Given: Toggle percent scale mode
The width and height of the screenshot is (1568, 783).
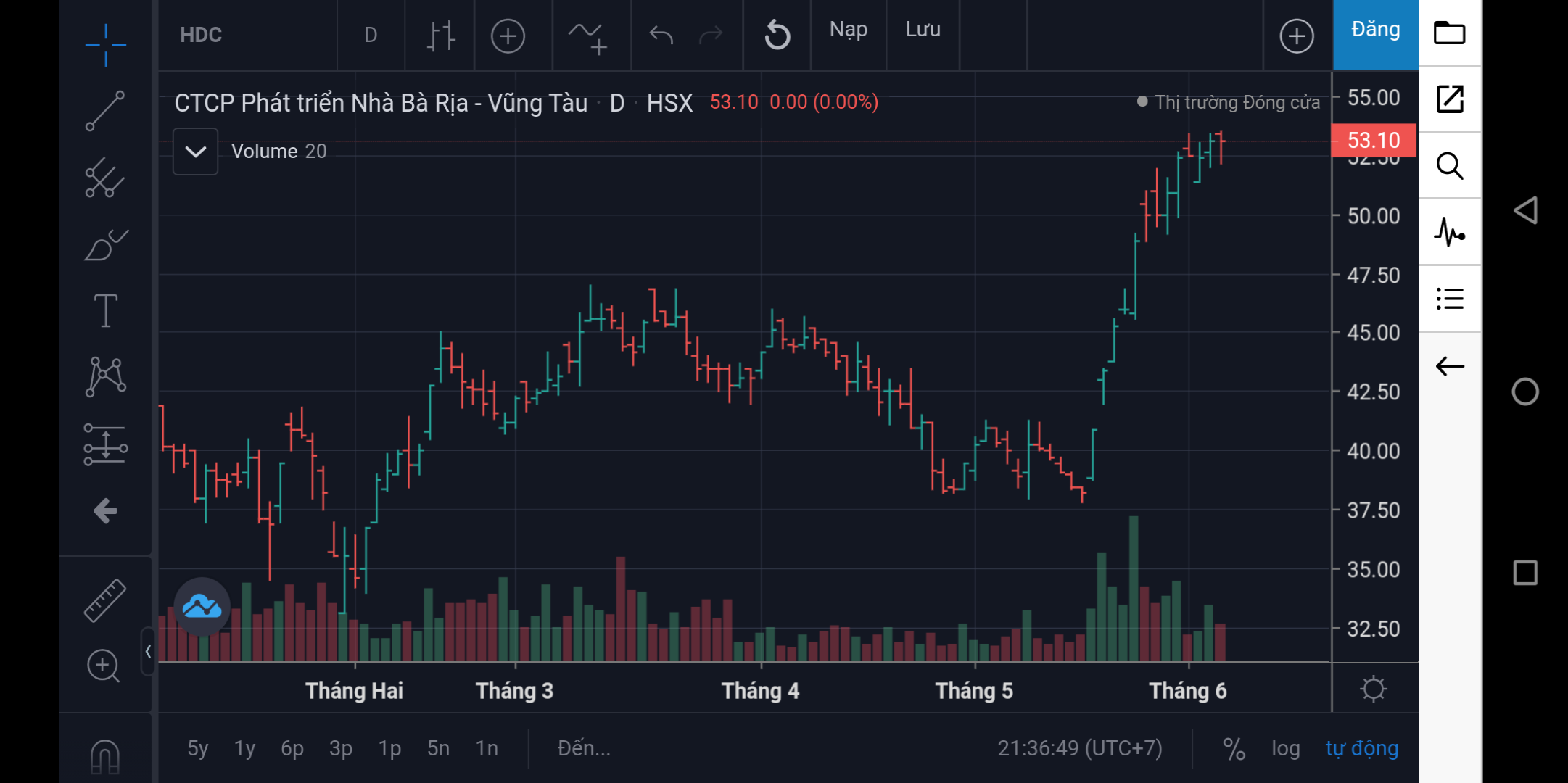Looking at the screenshot, I should point(1234,748).
